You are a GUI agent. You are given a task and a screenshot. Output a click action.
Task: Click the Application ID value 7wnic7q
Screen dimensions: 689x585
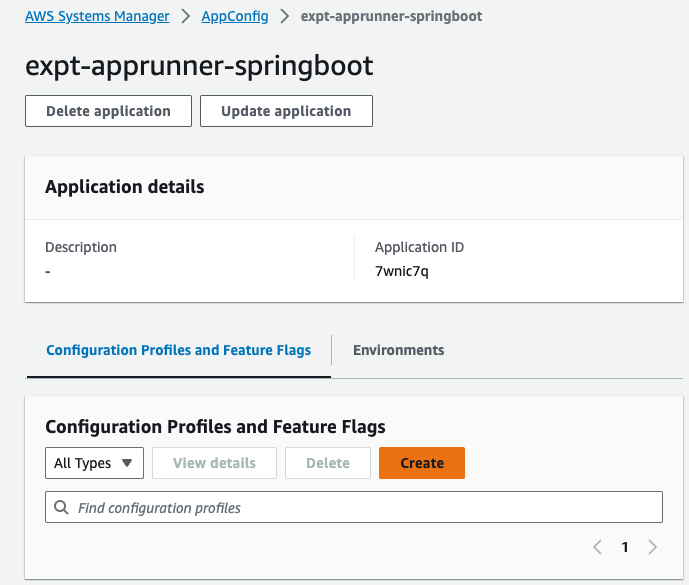402,271
